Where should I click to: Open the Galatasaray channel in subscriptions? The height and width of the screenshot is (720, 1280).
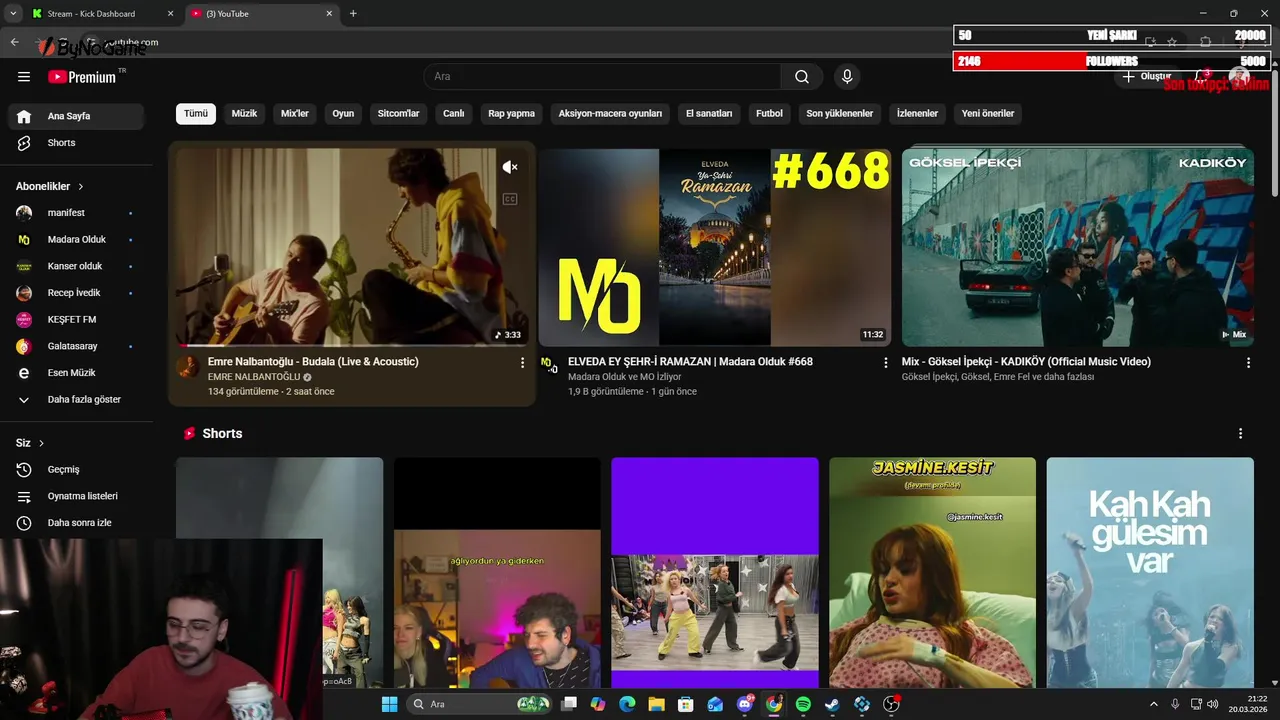pos(76,346)
